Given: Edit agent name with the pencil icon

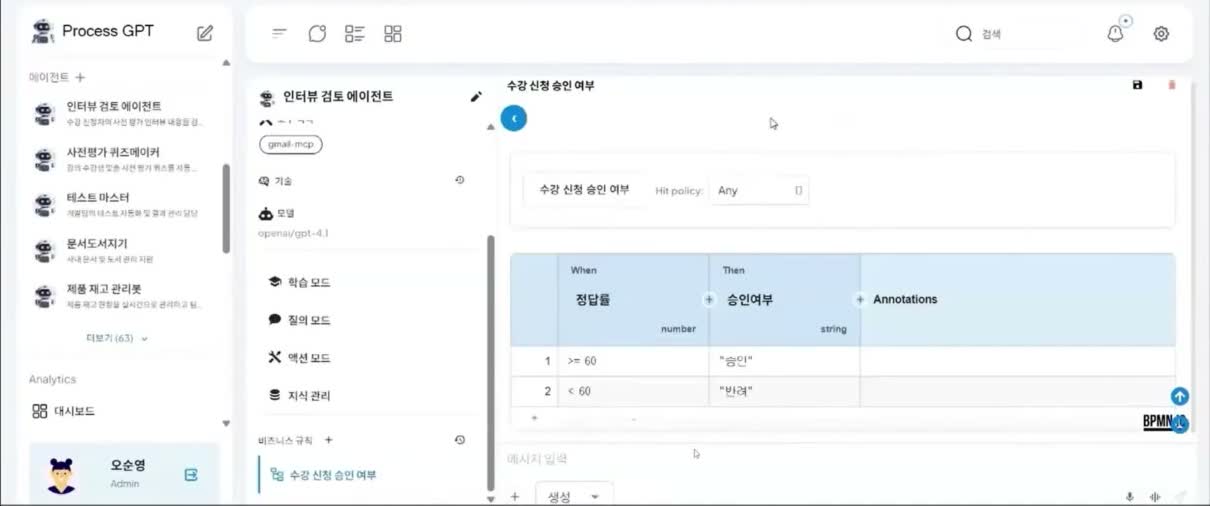Looking at the screenshot, I should [476, 97].
